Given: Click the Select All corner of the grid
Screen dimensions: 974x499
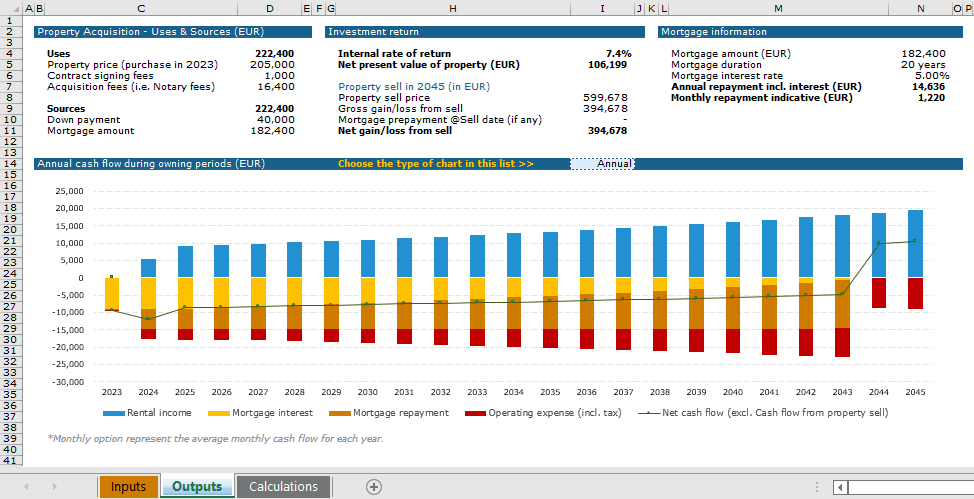Looking at the screenshot, I should [x=12, y=8].
